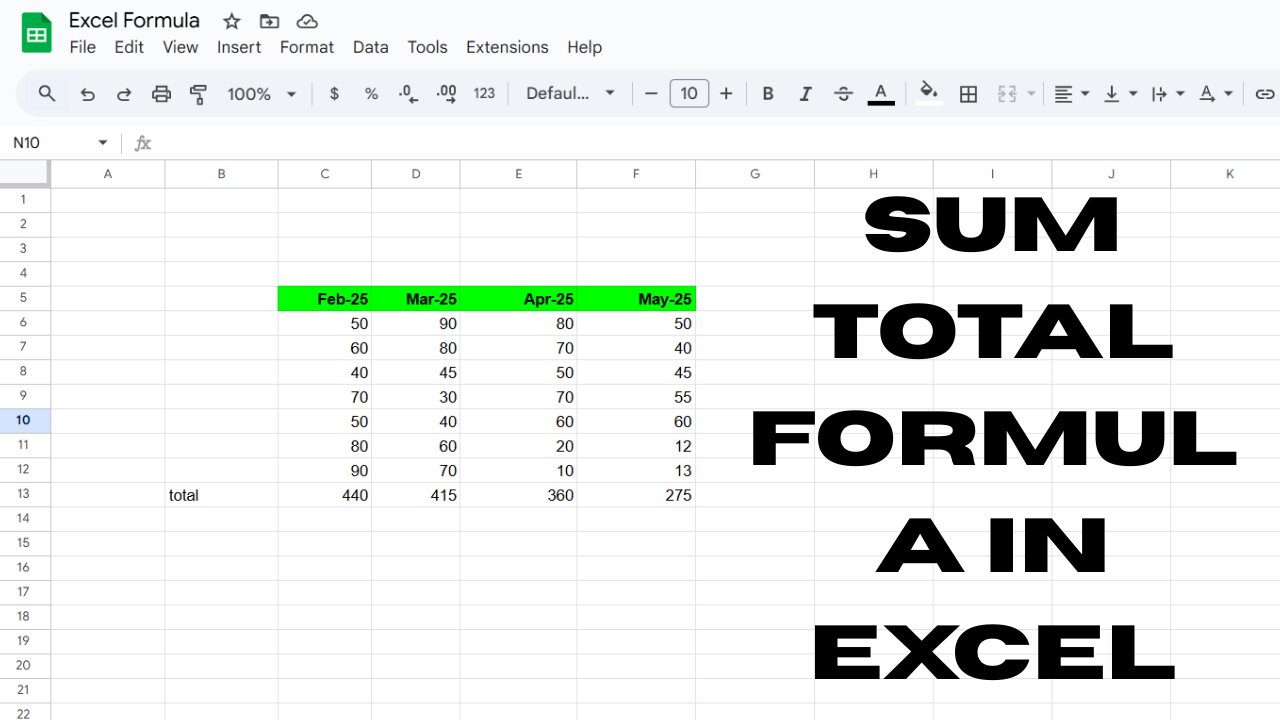Open the search menus magnifier tool
The image size is (1280, 720).
(x=47, y=93)
